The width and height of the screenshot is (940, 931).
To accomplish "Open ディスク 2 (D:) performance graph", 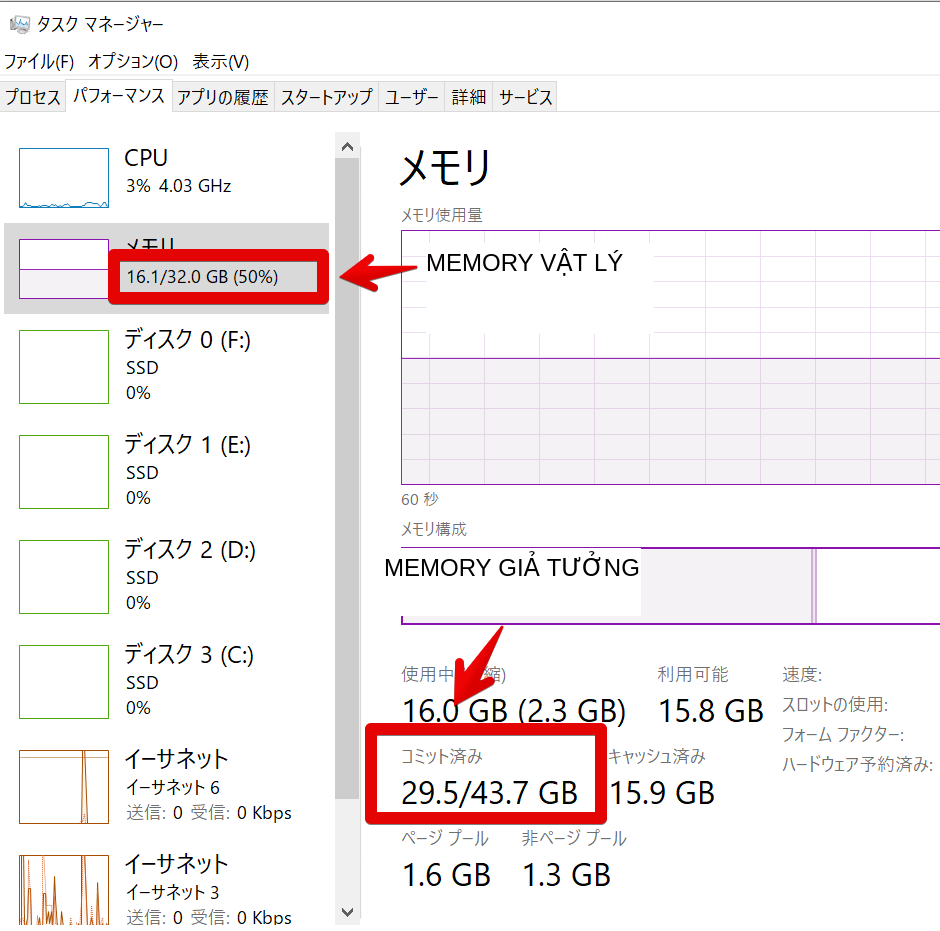I will 64,577.
